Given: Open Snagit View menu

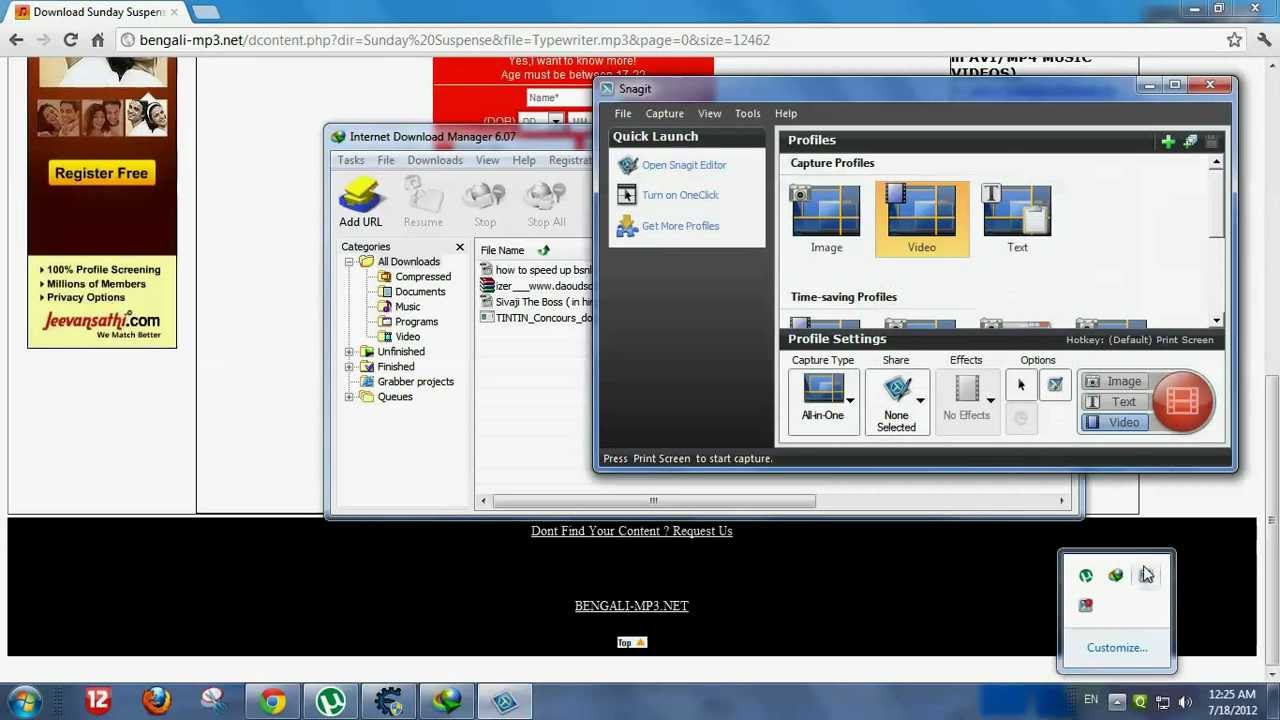Looking at the screenshot, I should [x=709, y=114].
